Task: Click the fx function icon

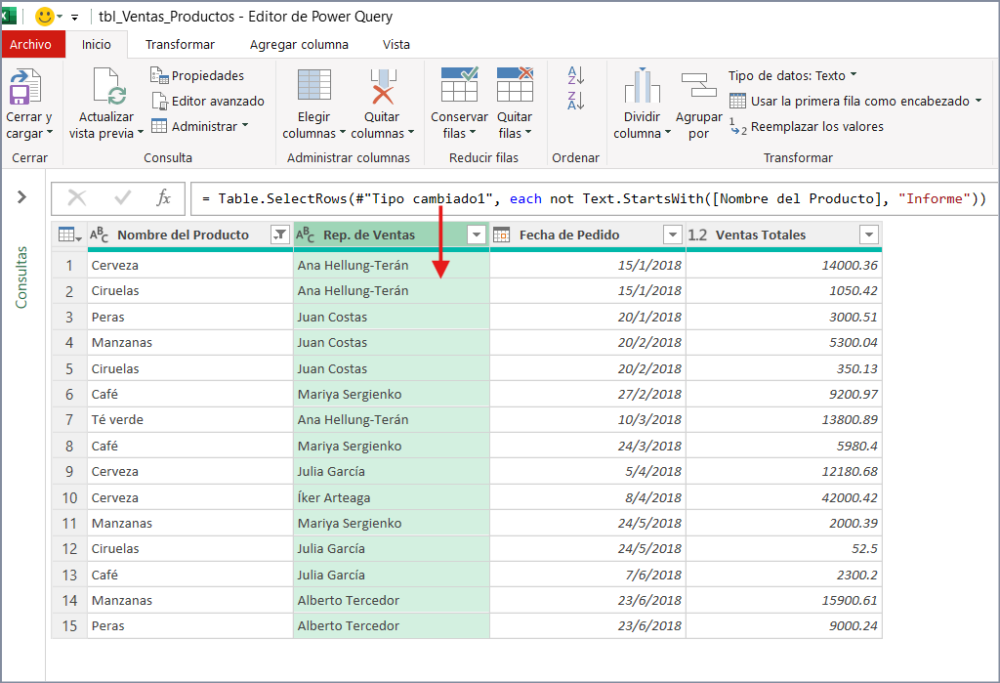Action: (x=163, y=198)
